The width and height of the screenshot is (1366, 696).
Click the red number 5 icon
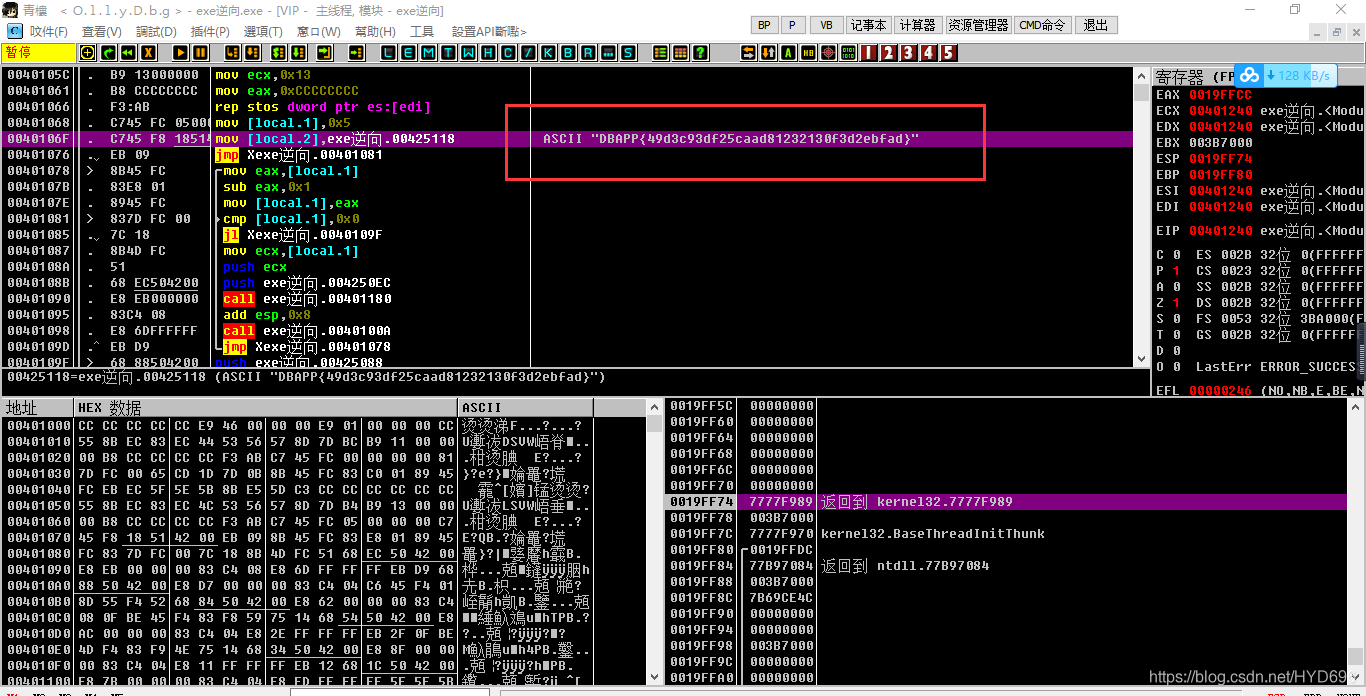948,52
